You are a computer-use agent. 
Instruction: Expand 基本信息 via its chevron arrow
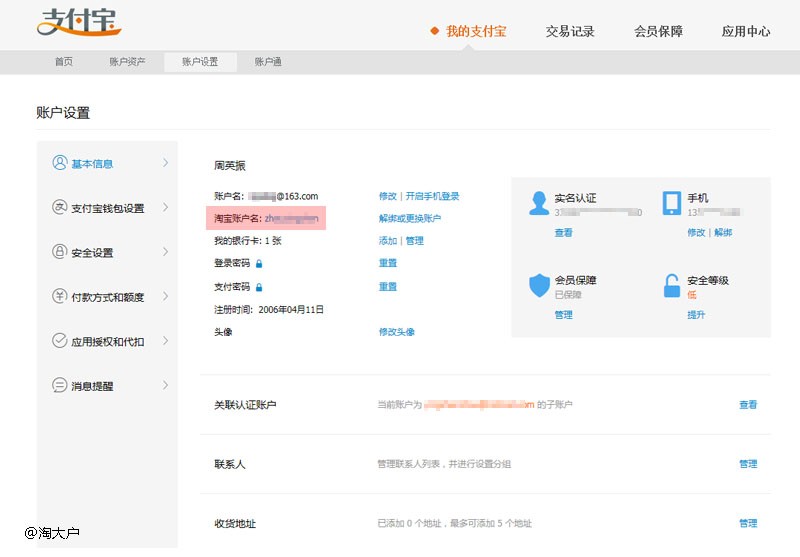point(165,163)
